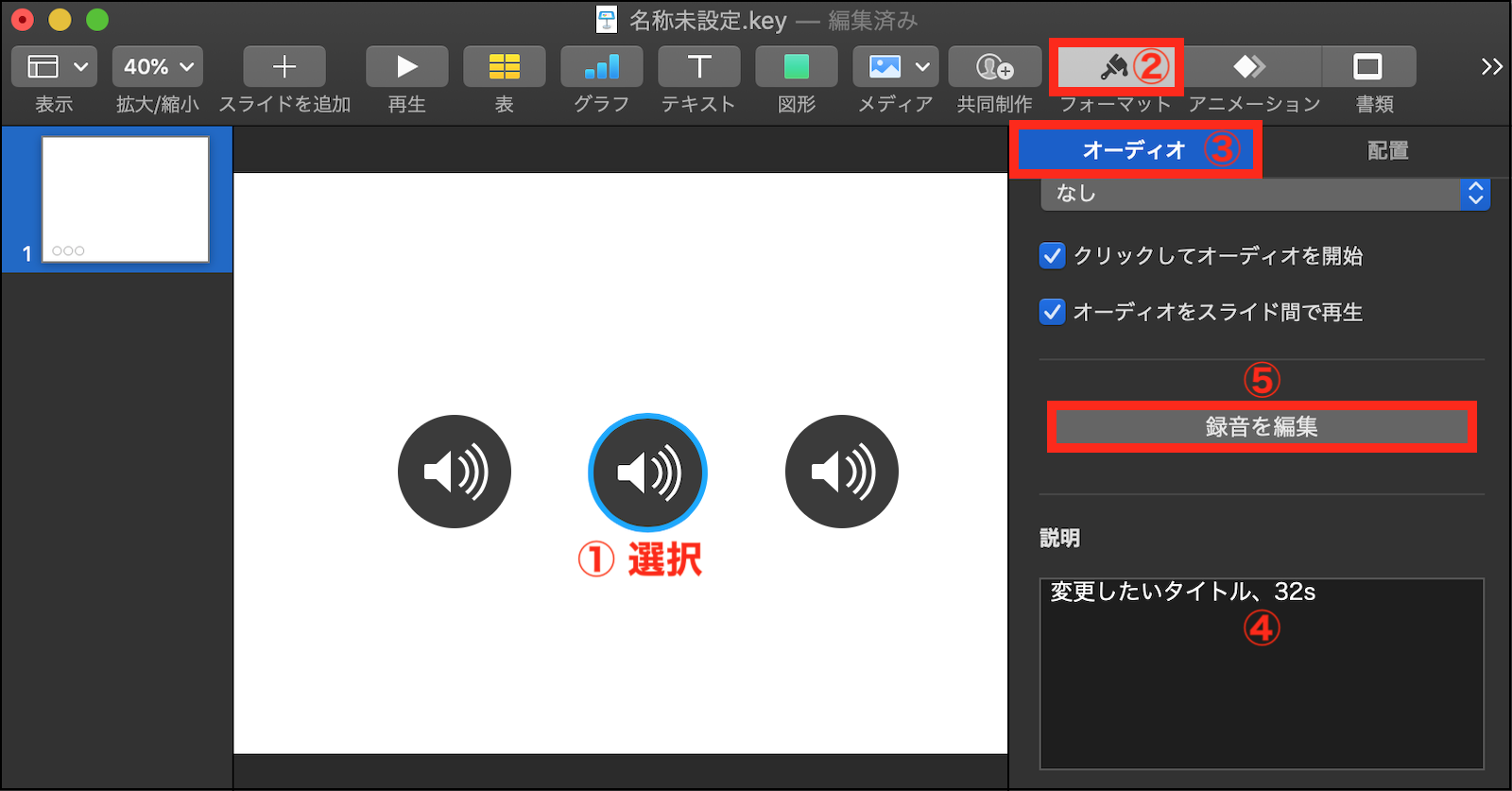Viewport: 1512px width, 791px height.
Task: Insert a table with the 表 icon
Action: click(x=504, y=67)
